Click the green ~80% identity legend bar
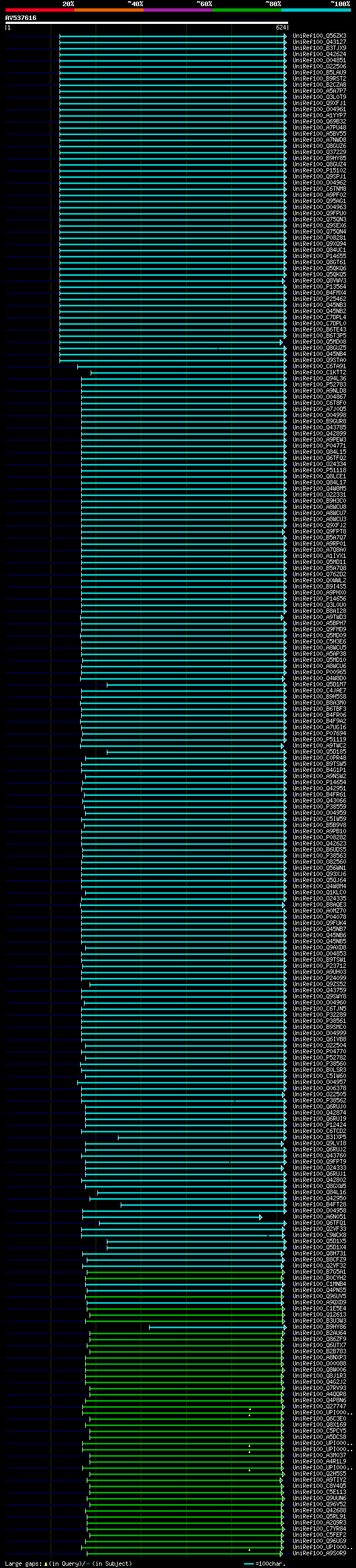Screen dimensions: 356x1568 point(247,10)
